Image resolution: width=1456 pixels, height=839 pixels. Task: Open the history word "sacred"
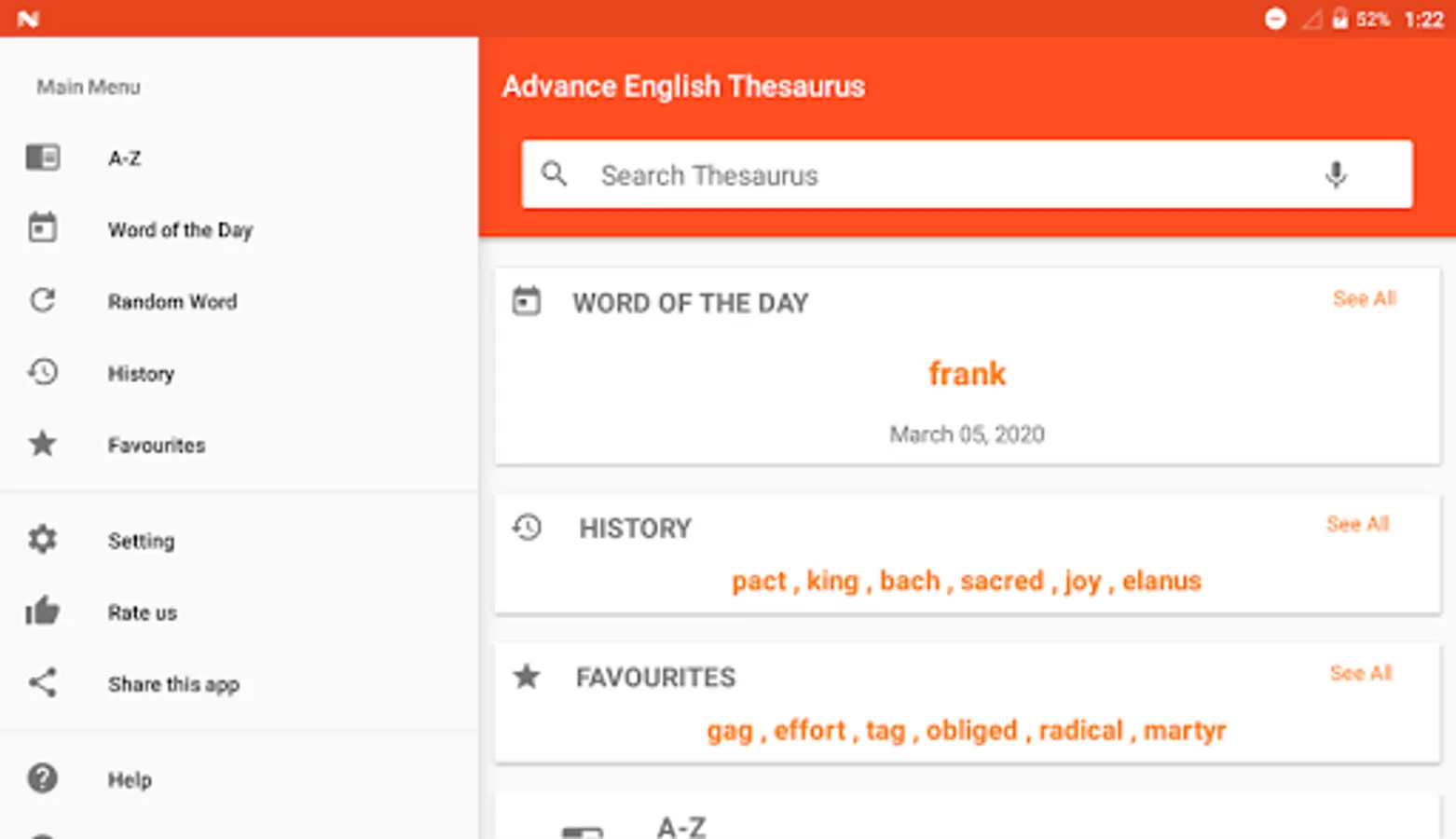coord(1001,581)
